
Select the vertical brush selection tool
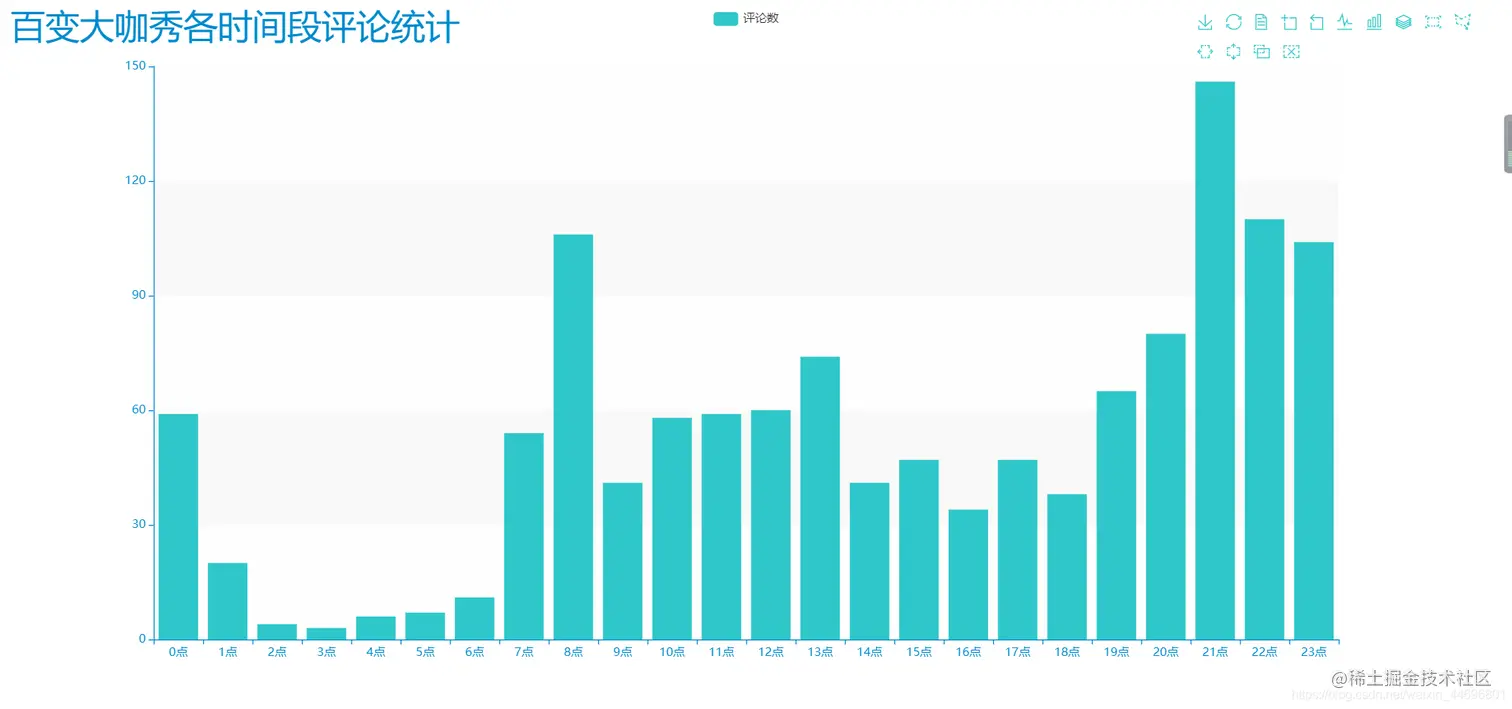coord(1233,51)
